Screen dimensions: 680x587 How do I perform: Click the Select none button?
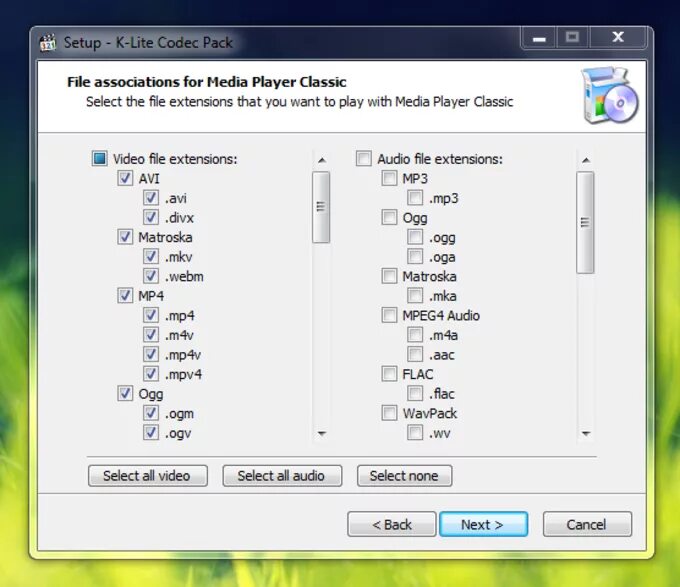click(x=404, y=476)
